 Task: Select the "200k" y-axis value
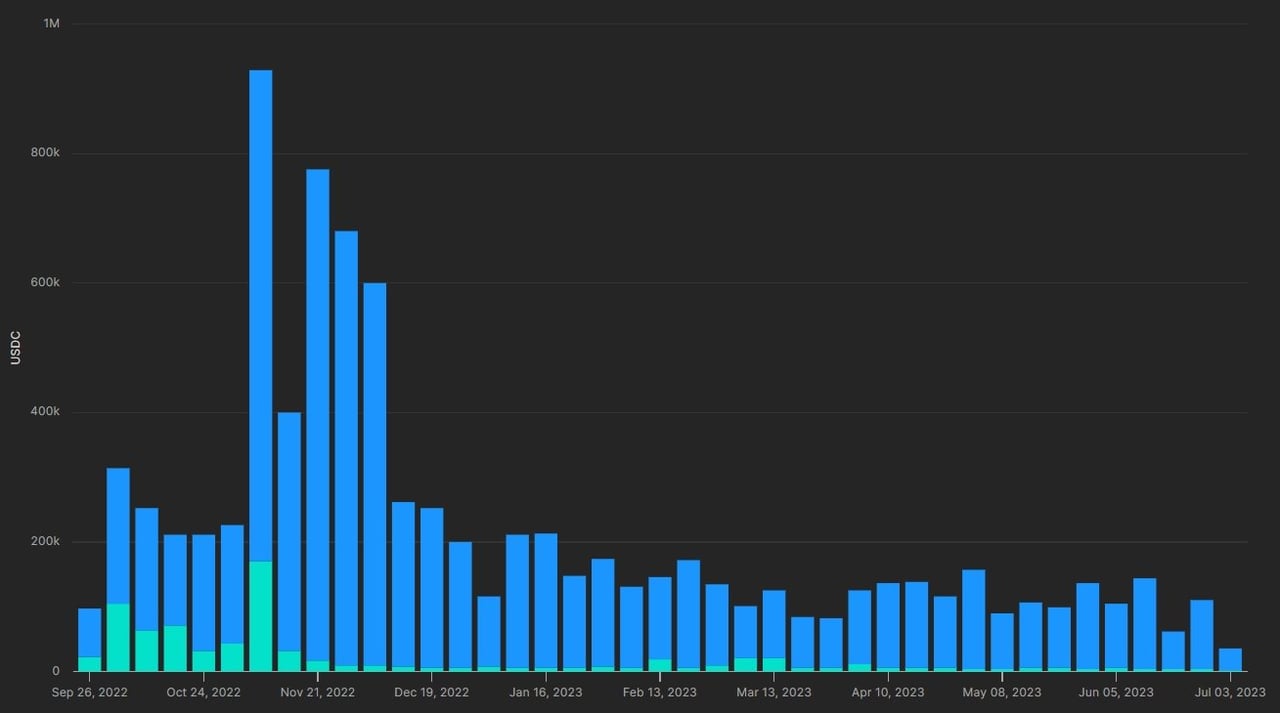(46, 541)
